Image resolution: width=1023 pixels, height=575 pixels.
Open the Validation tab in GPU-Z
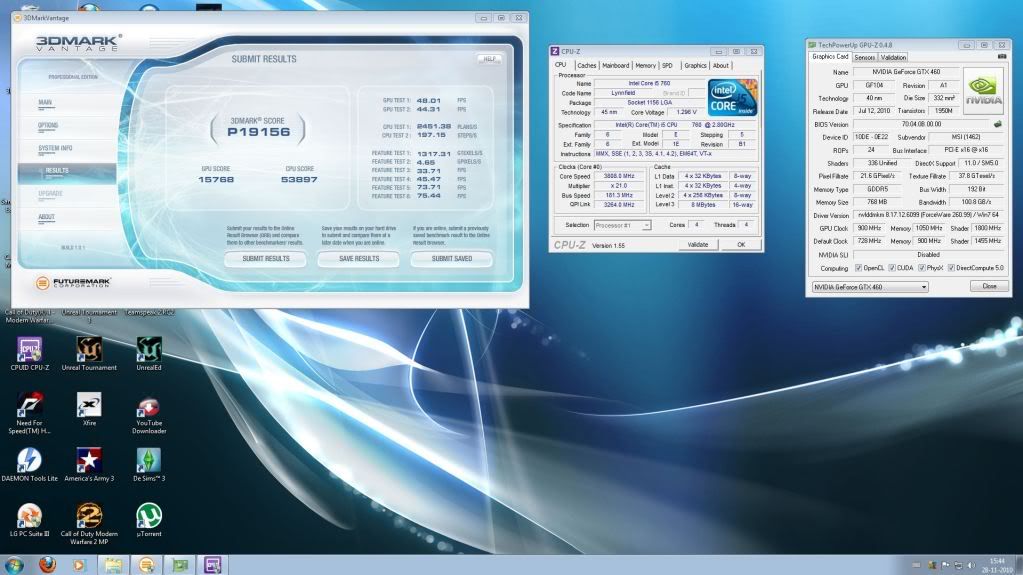coord(893,57)
